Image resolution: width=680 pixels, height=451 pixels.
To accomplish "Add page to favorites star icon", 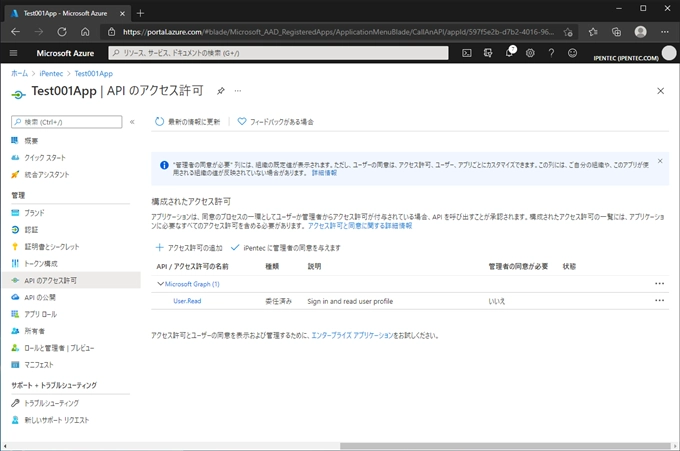I will tap(568, 32).
